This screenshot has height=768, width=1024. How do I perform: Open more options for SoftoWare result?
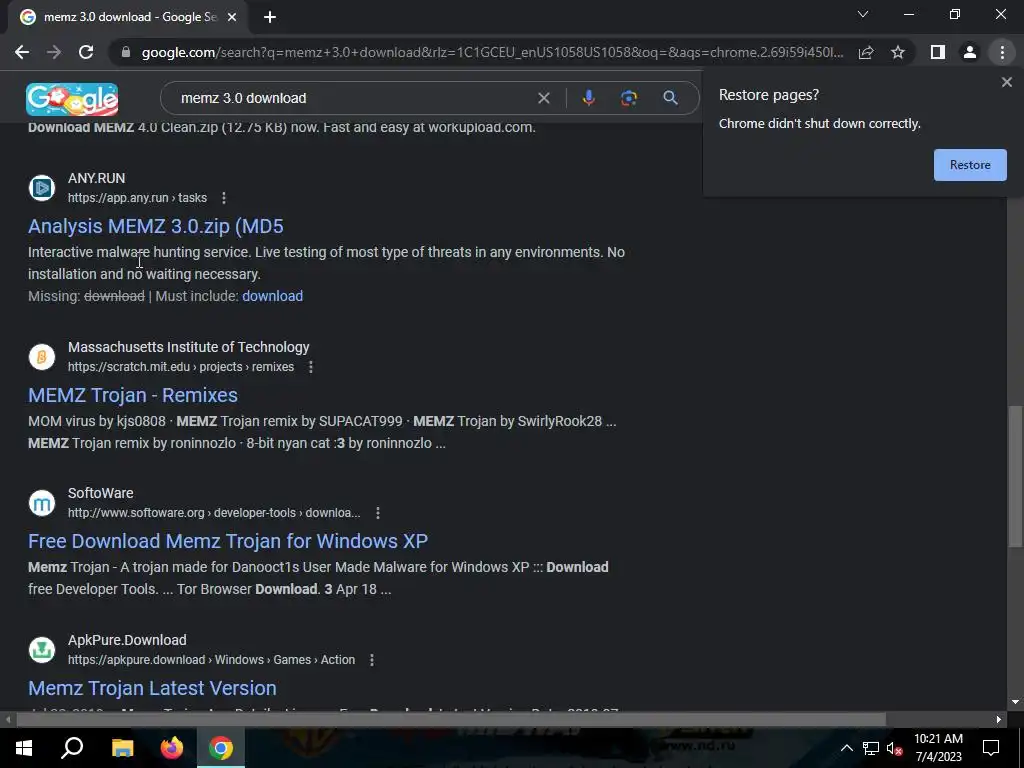click(x=377, y=513)
